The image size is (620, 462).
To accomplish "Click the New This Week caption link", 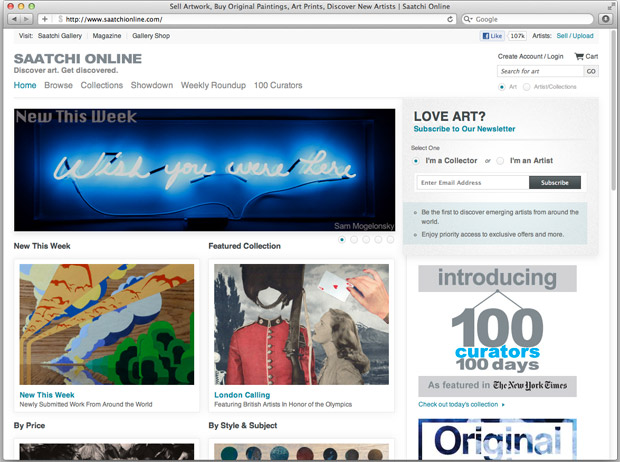I will [x=47, y=395].
